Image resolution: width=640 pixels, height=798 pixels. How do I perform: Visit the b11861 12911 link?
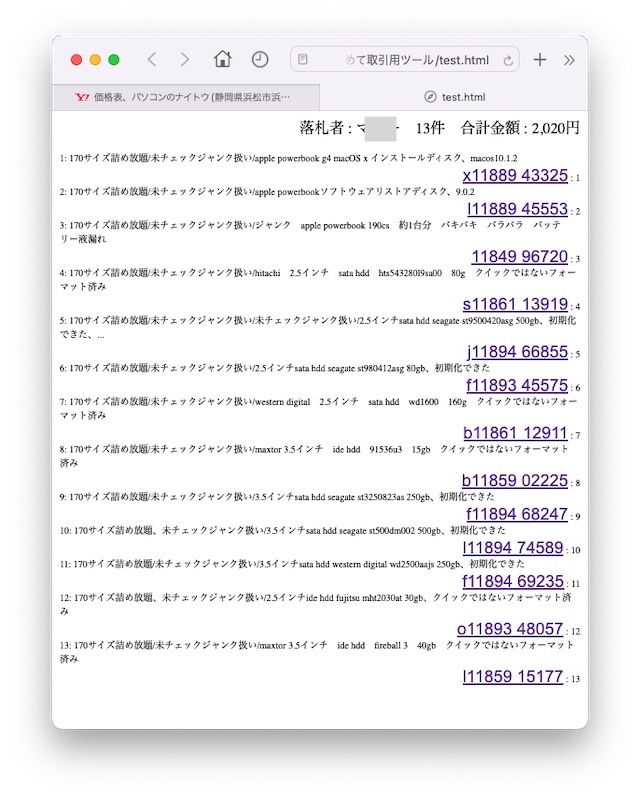[x=515, y=433]
